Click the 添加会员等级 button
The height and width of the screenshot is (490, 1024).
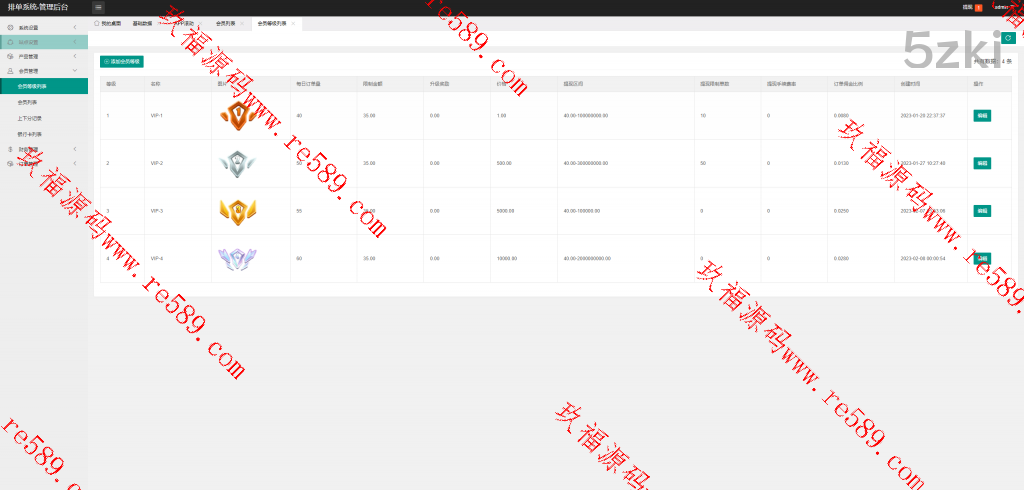[122, 62]
